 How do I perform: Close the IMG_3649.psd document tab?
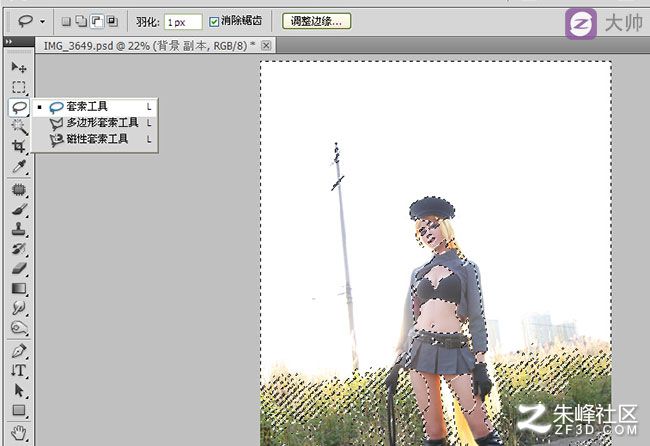tap(267, 46)
